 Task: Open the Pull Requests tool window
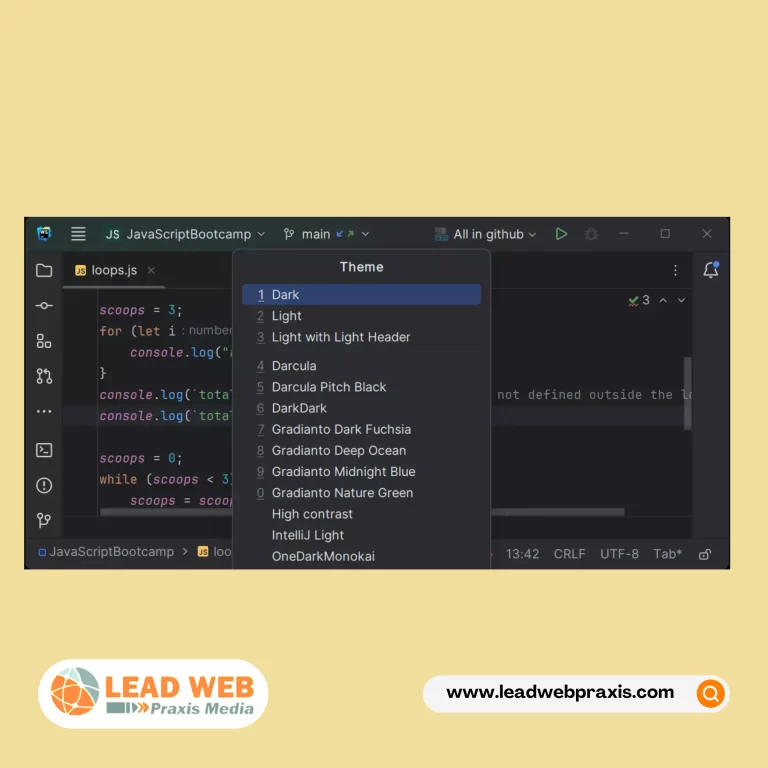pyautogui.click(x=44, y=376)
